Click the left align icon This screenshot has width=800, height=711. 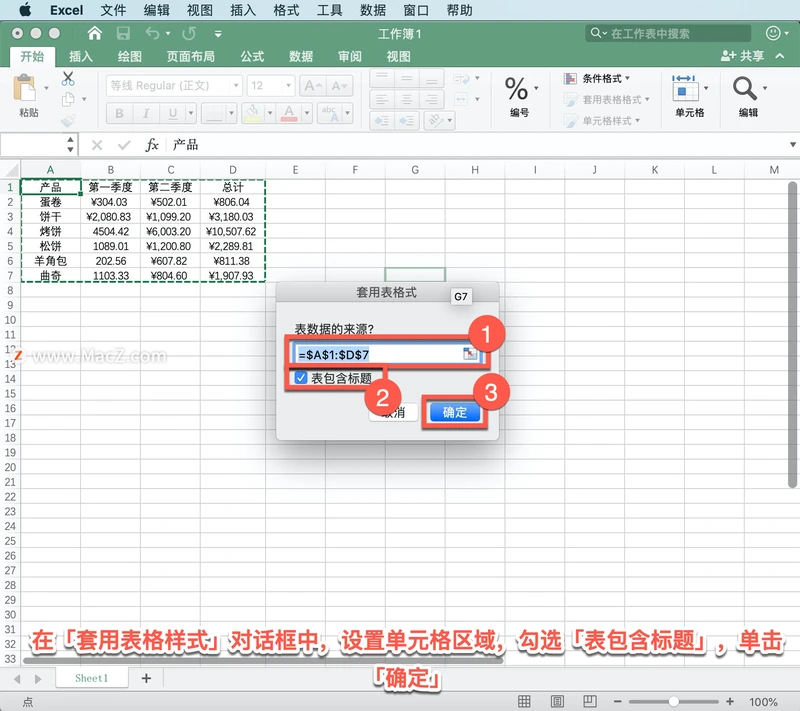point(382,99)
